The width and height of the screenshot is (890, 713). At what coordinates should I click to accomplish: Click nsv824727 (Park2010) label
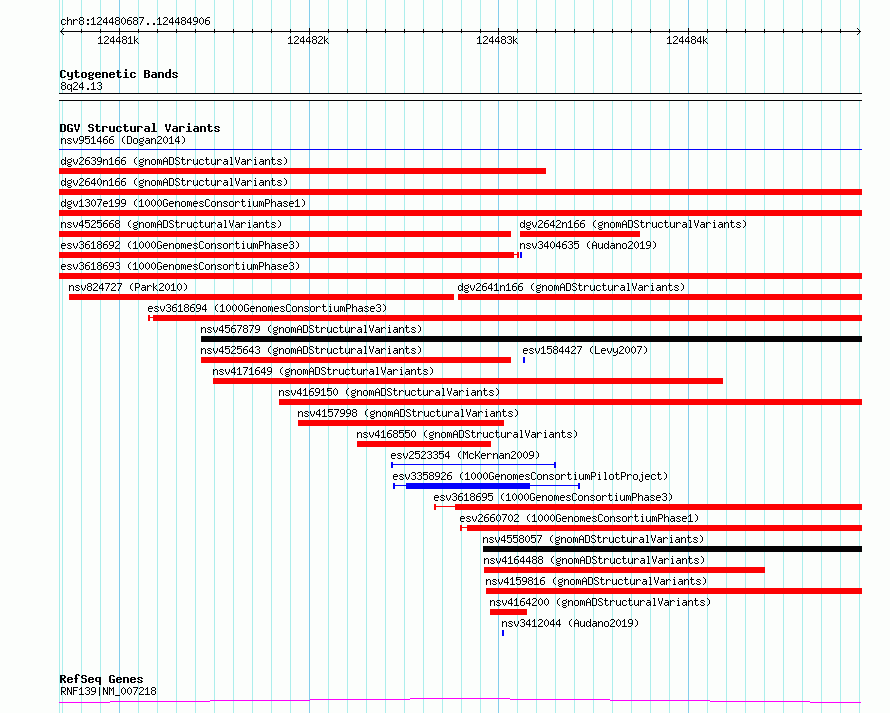[x=128, y=287]
